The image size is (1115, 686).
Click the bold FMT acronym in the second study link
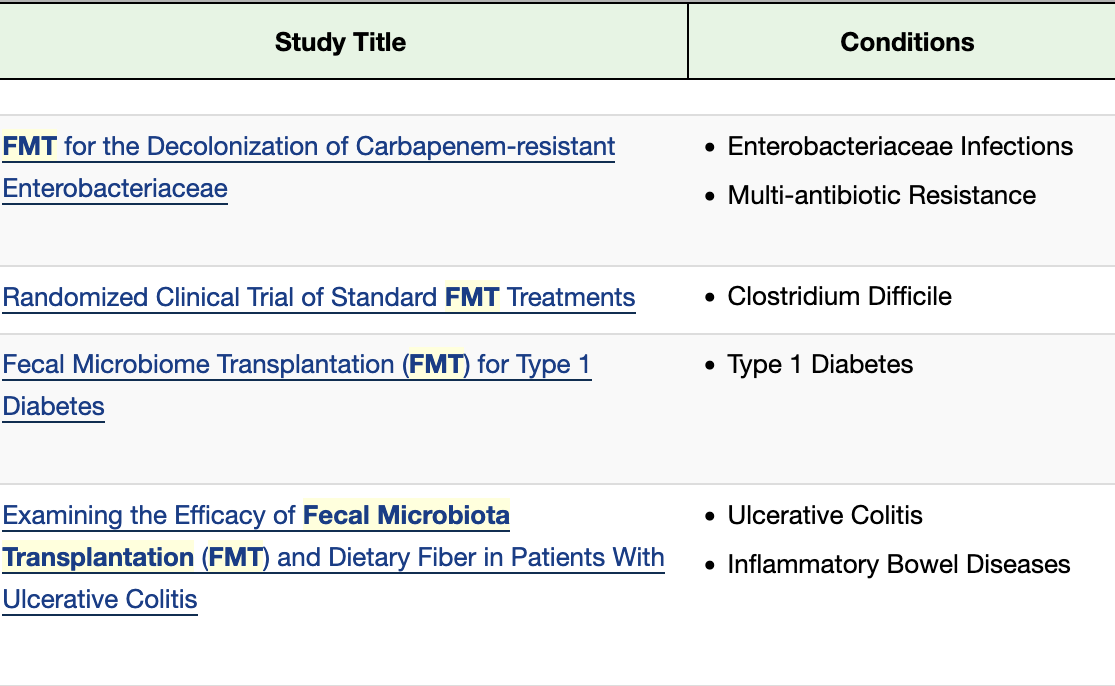pyautogui.click(x=474, y=297)
